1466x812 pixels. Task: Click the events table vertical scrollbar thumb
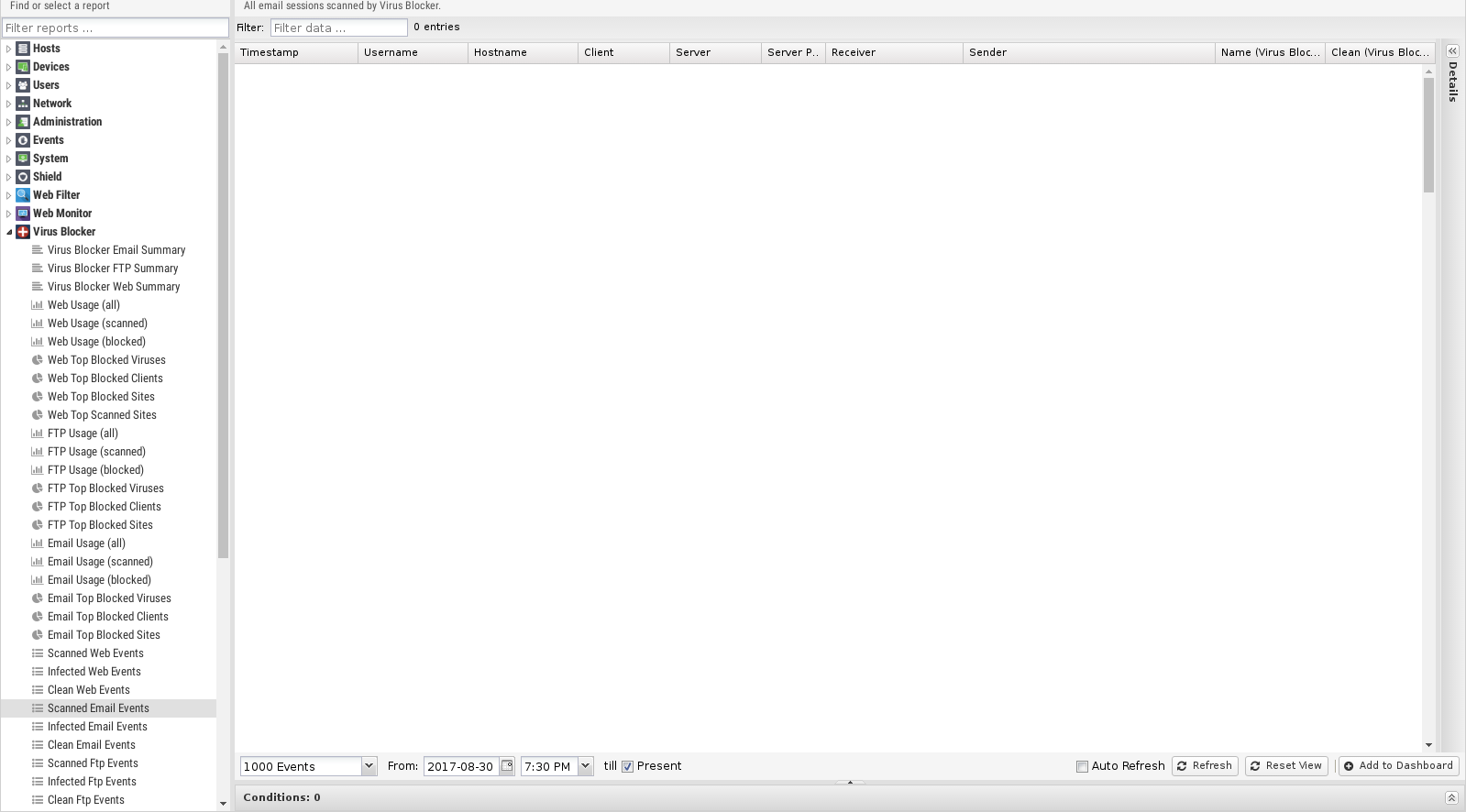point(1428,135)
